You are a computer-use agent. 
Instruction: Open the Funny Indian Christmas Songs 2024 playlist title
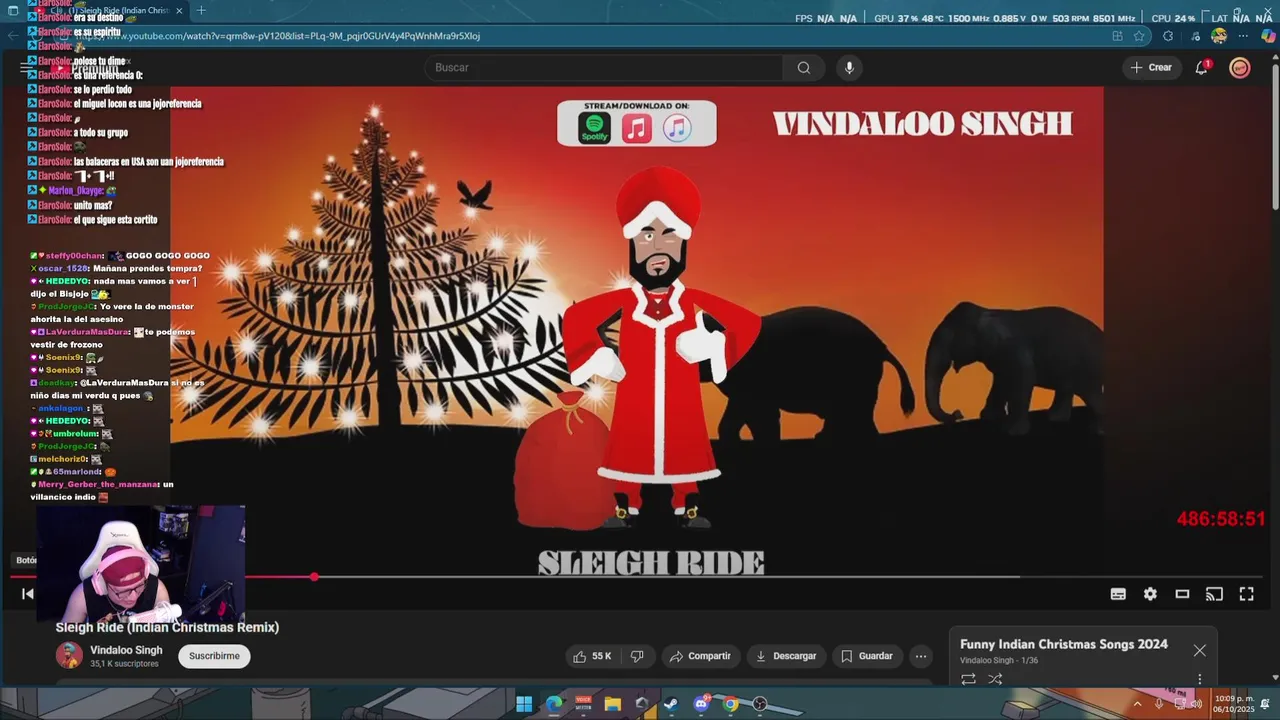tap(1064, 644)
